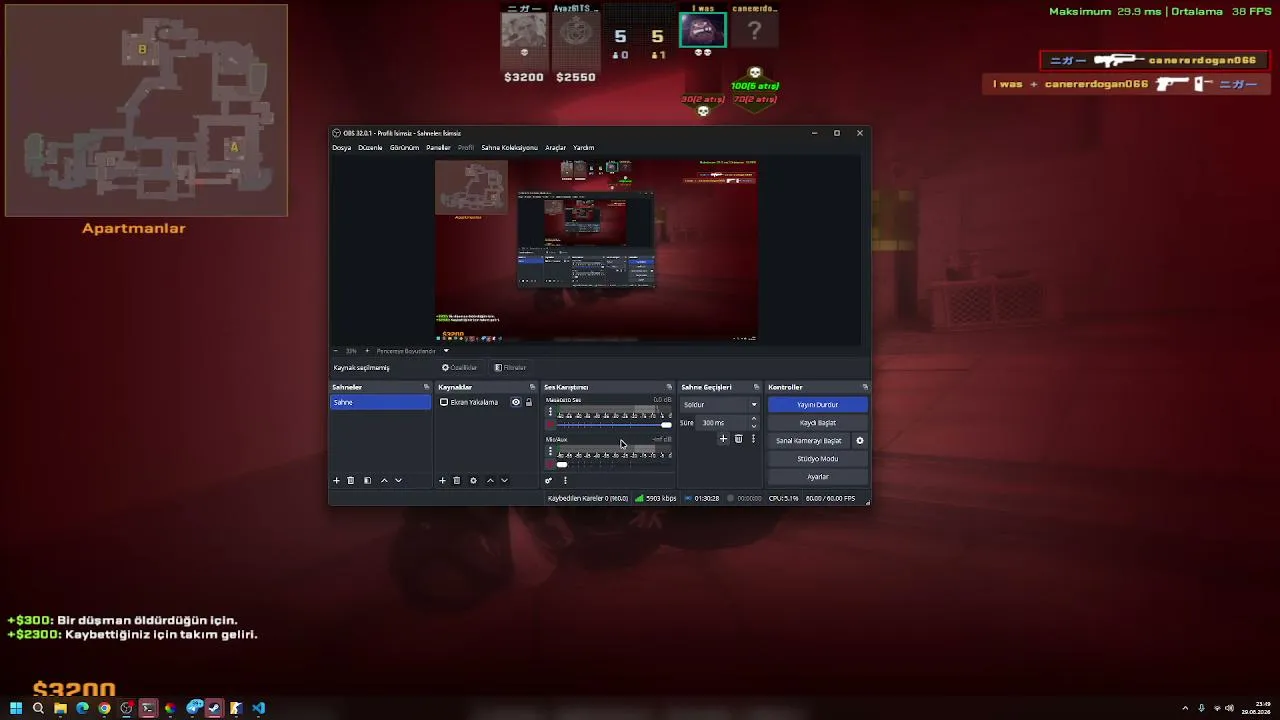Undock the Kontroller panel
This screenshot has width=1280, height=720.
point(865,387)
